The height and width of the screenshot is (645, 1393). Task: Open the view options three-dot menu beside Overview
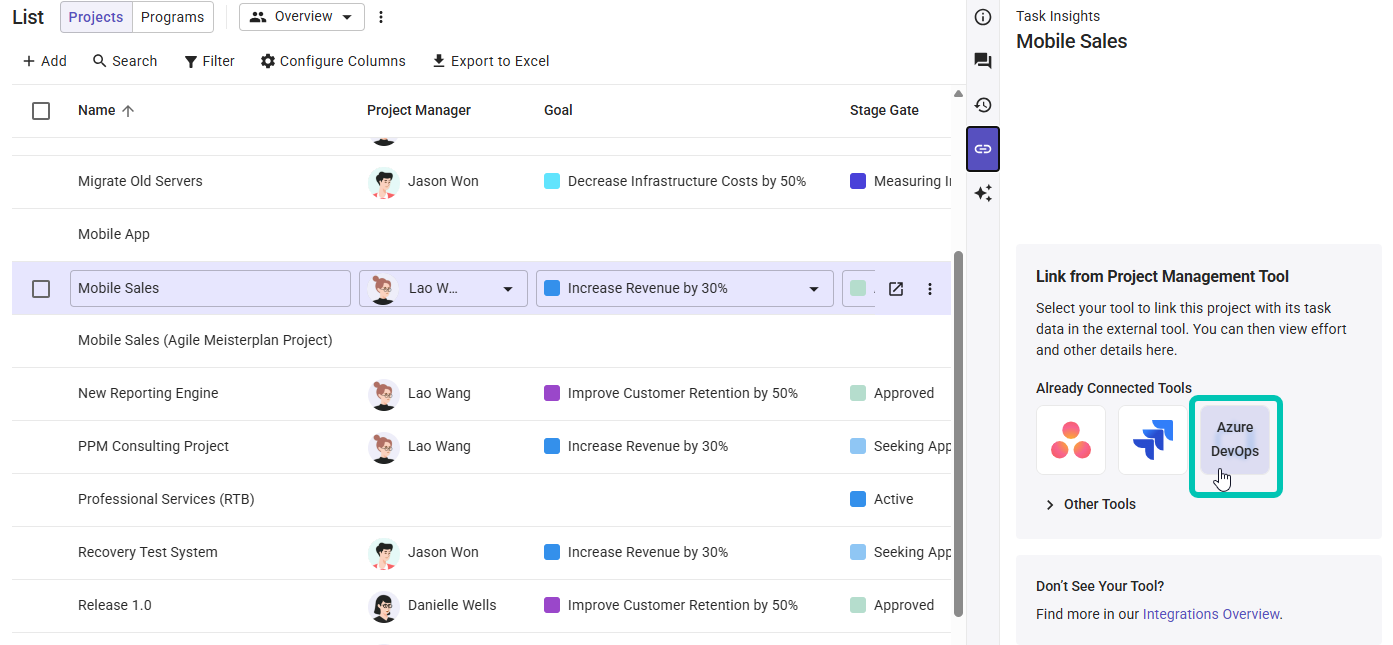(x=381, y=17)
